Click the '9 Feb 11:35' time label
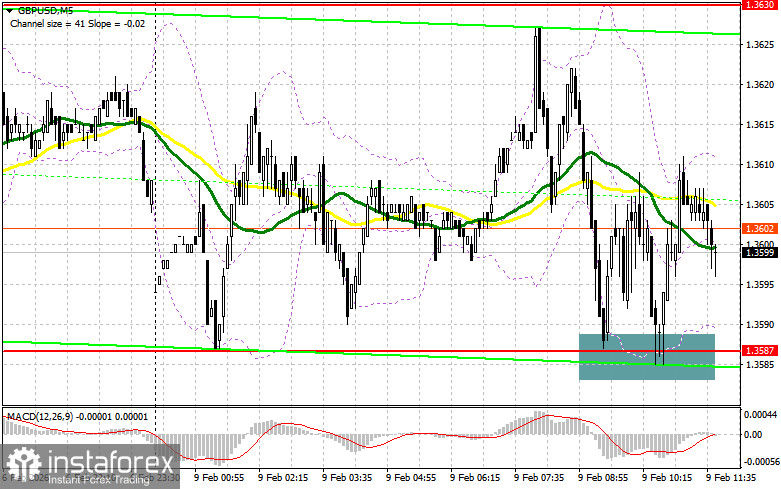 point(731,478)
